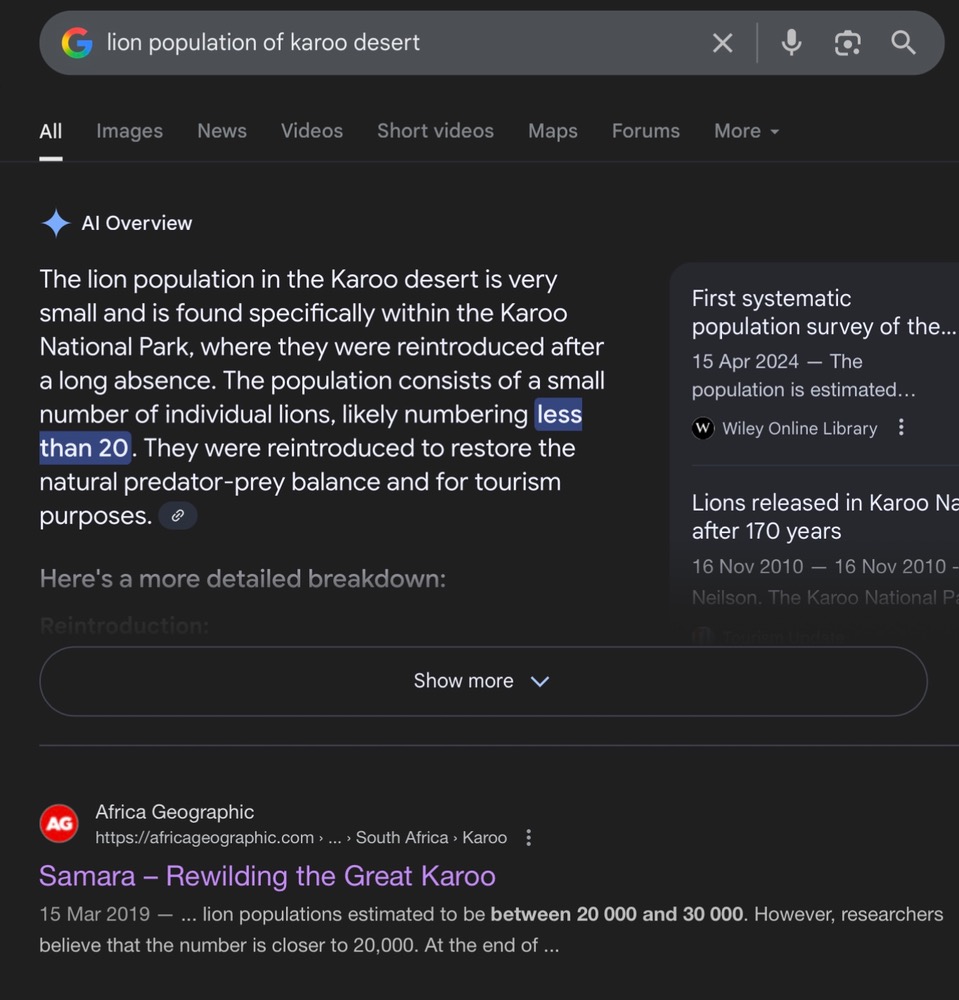The height and width of the screenshot is (1000, 959).
Task: Open 'Samara – Rewilding the Great Karoo' result
Action: [267, 876]
